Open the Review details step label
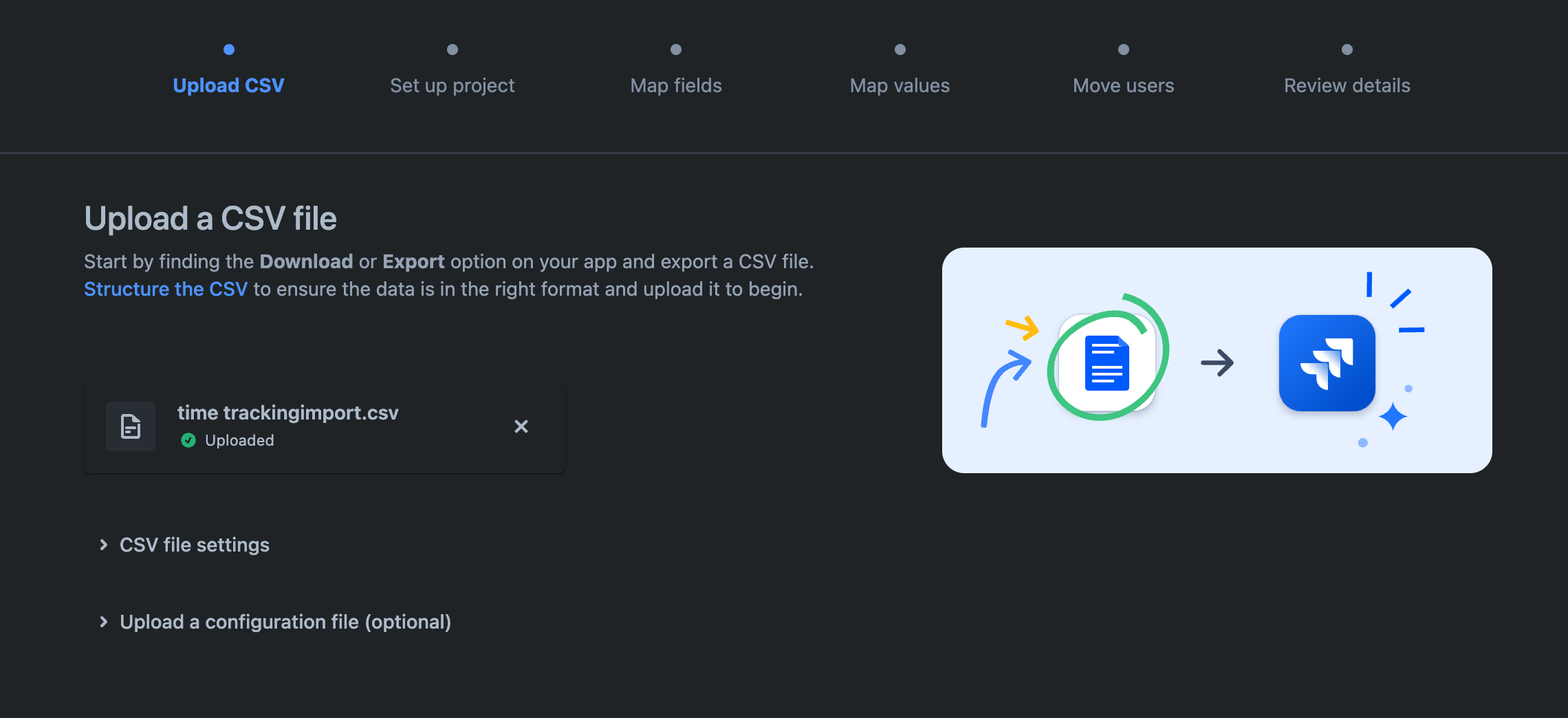Screen dimensions: 1568x718 (x=1347, y=85)
